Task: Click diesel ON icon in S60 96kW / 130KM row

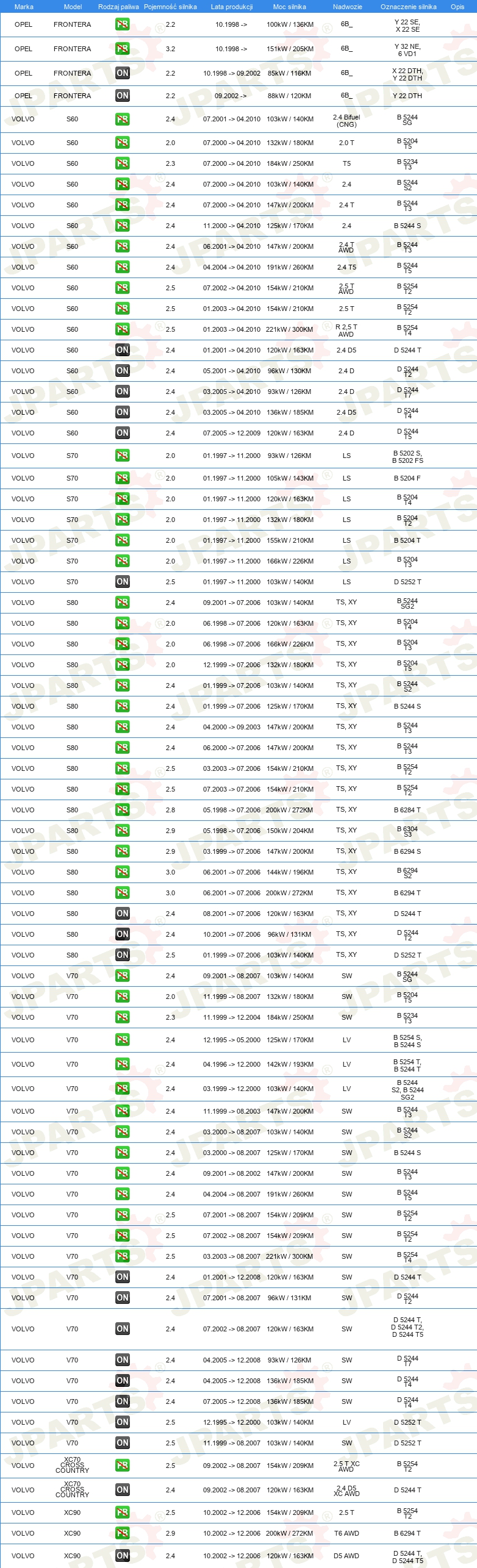Action: pyautogui.click(x=122, y=371)
